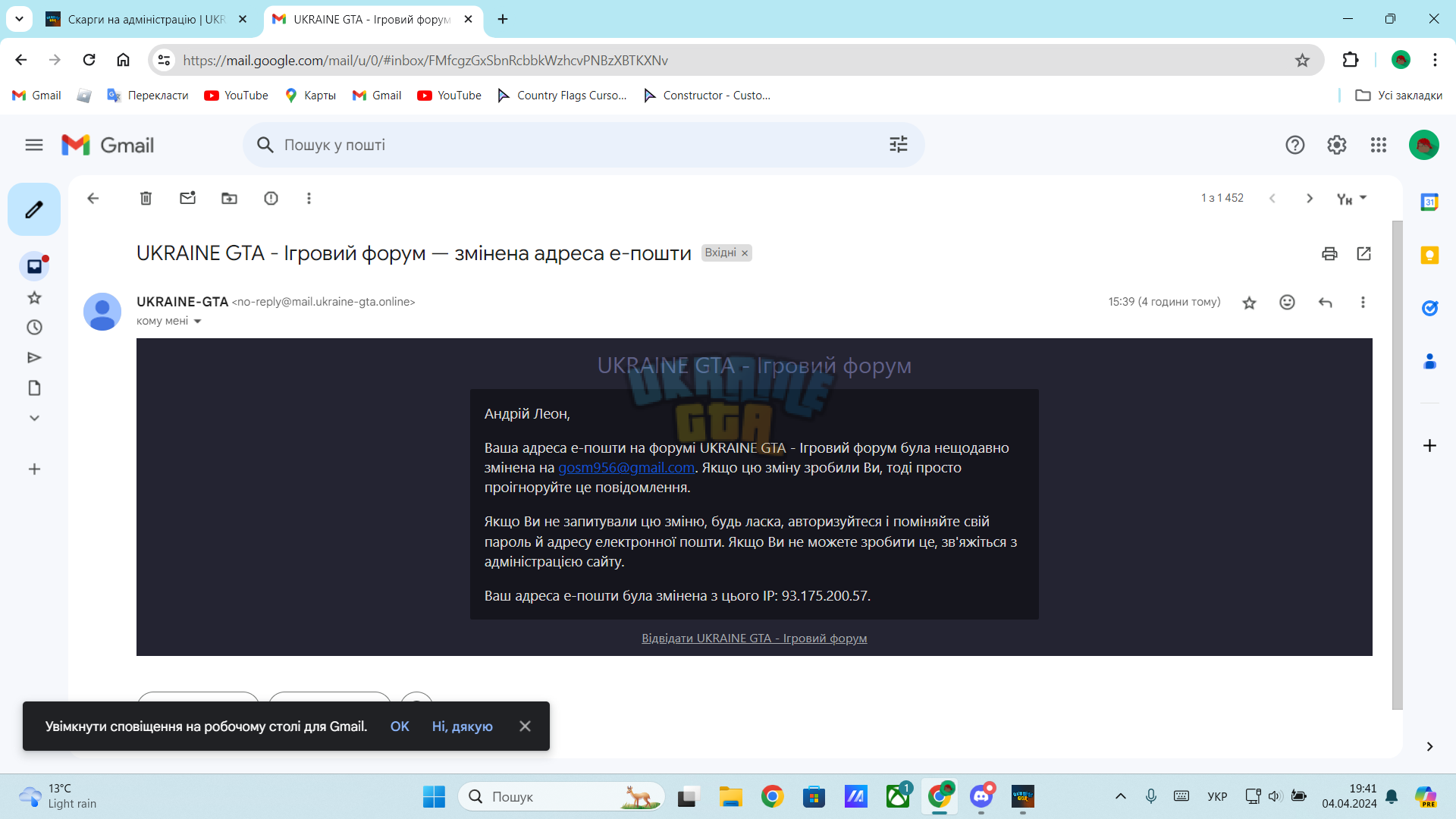Decline notifications with Ні, дякую
The height and width of the screenshot is (819, 1456).
coord(463,726)
